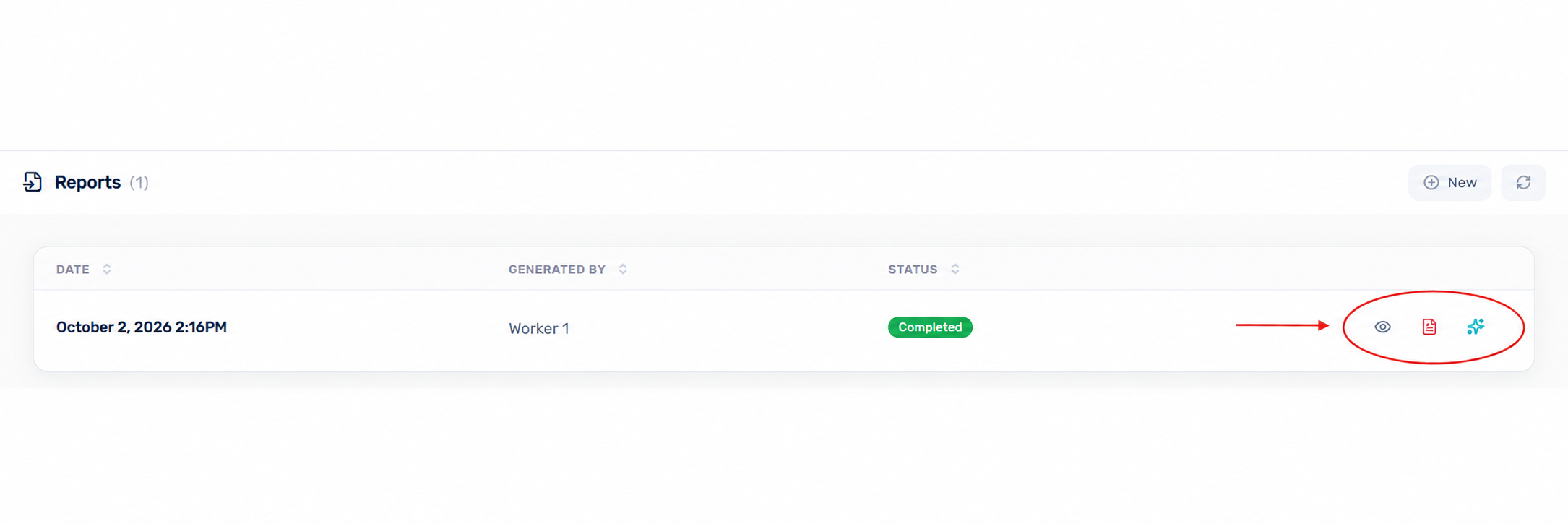View the report with the eye icon
Image resolution: width=1568 pixels, height=524 pixels.
click(x=1382, y=327)
